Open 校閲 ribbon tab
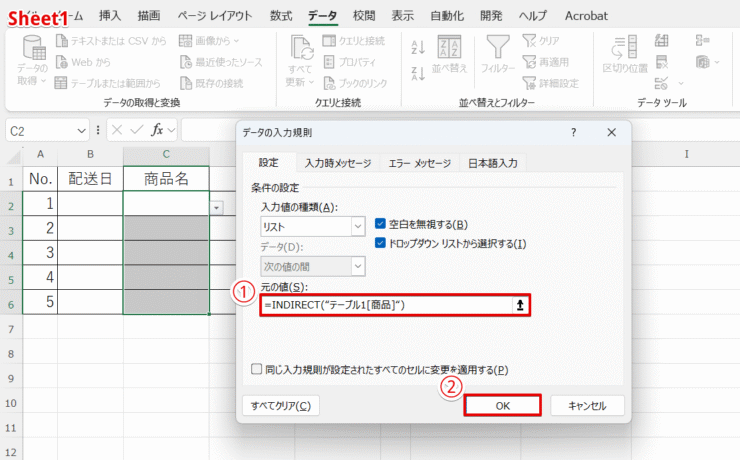The image size is (740, 460). click(364, 16)
